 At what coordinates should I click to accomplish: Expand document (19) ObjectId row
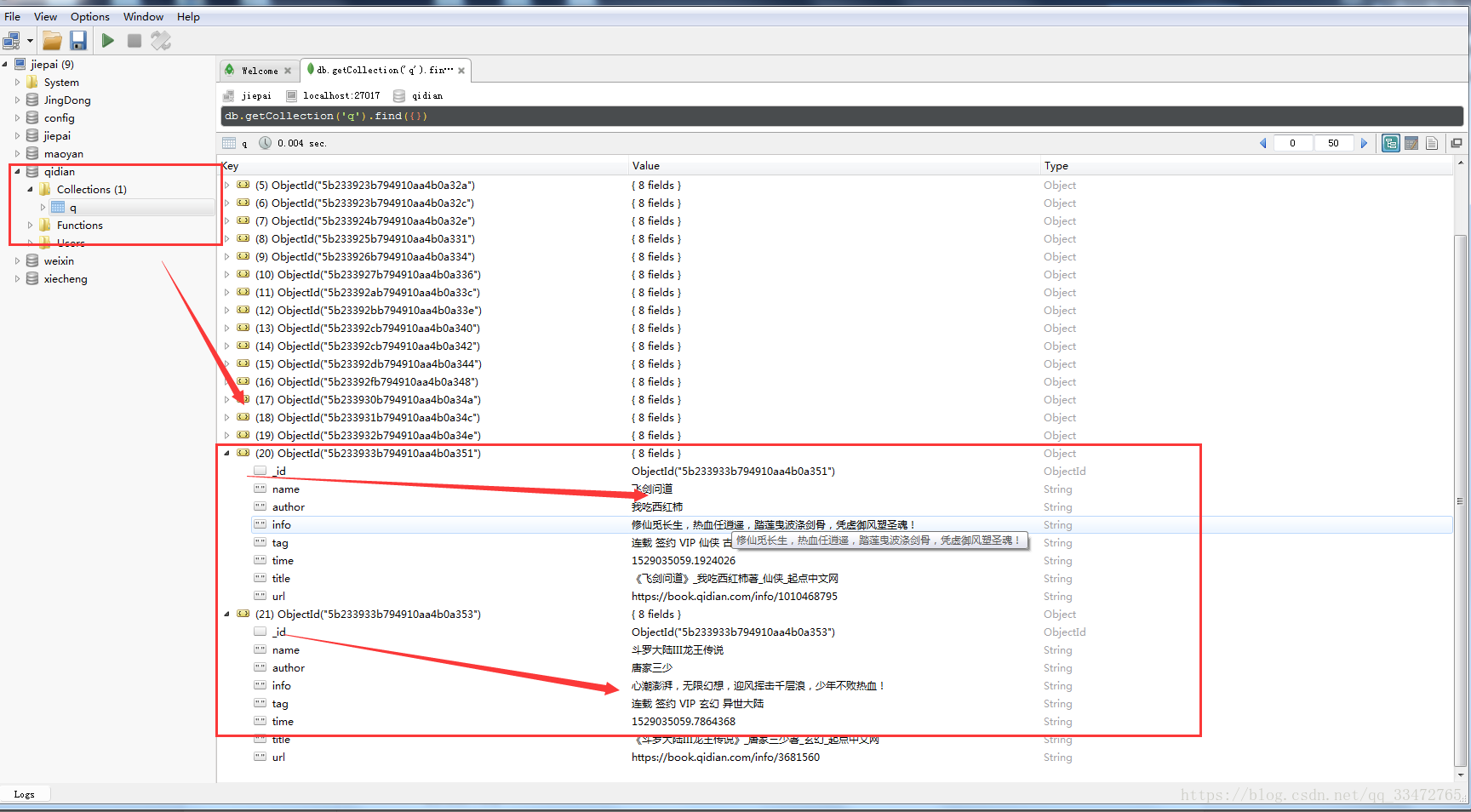(226, 435)
